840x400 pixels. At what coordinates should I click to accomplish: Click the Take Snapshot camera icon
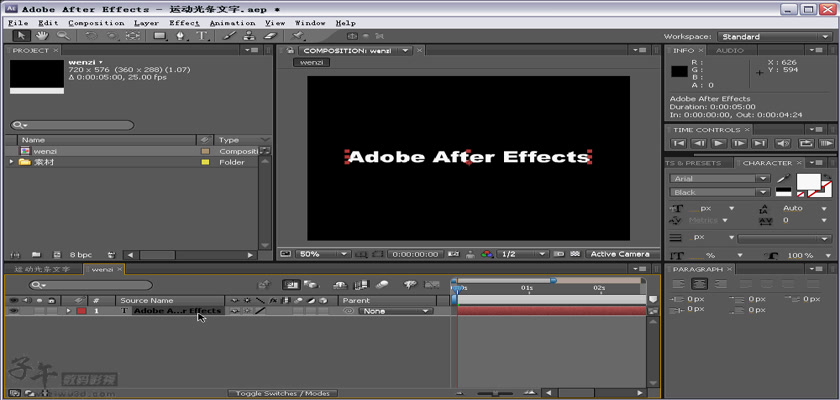454,254
